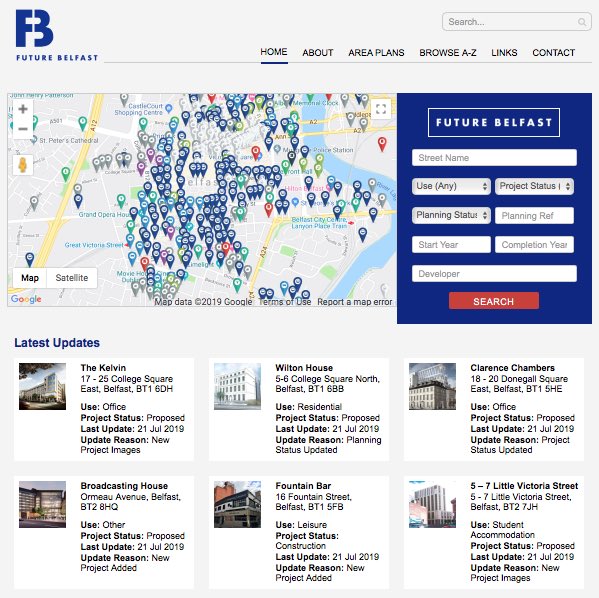Click the CastleCourt Shopping Centre map label
This screenshot has width=599, height=598.
point(139,109)
